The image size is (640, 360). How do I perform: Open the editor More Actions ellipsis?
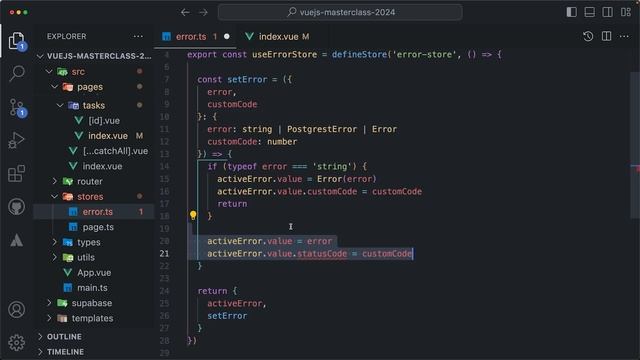624,36
